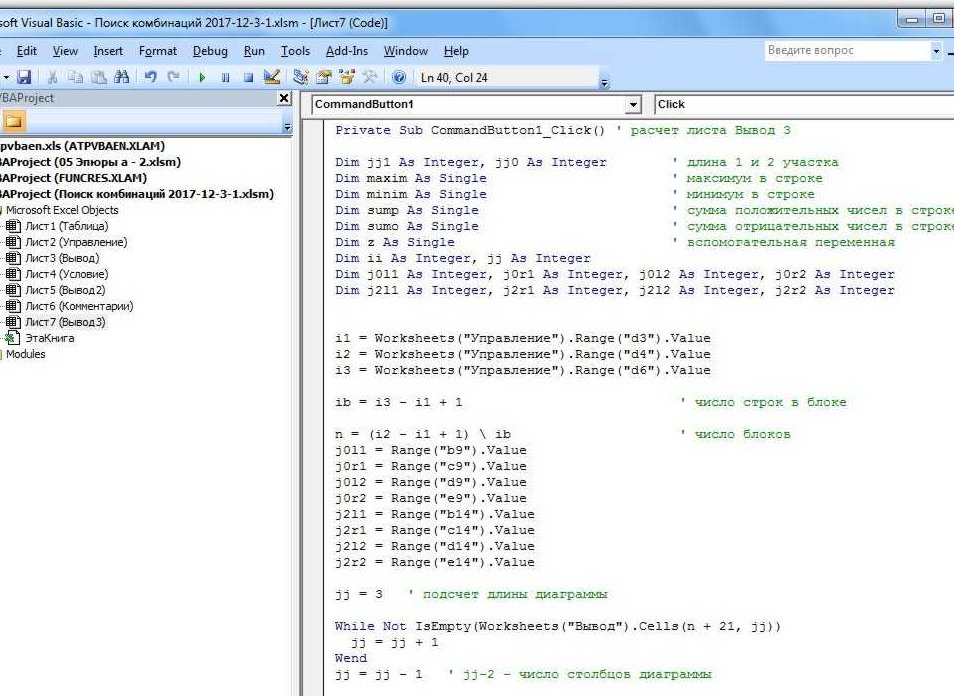Open the Add-Ins menu
954x696 pixels.
click(x=347, y=51)
